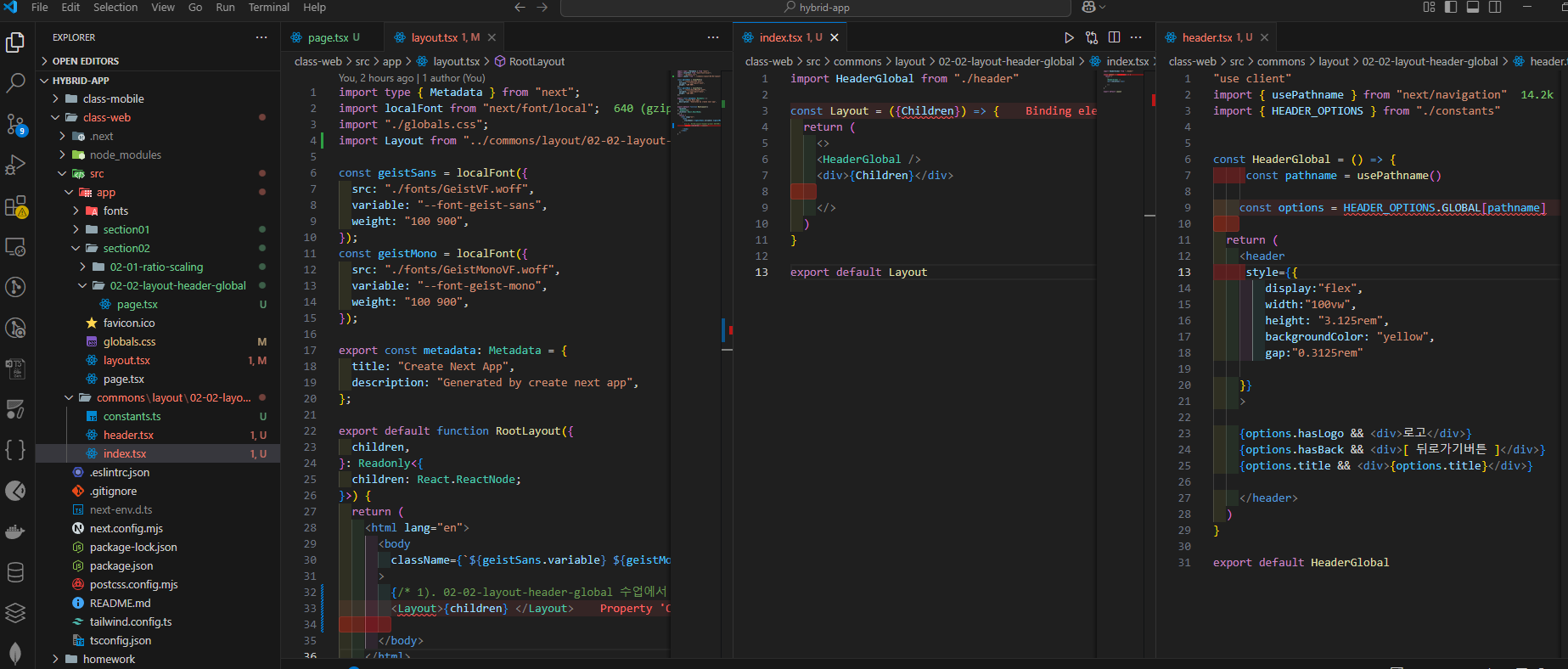Image resolution: width=1568 pixels, height=669 pixels.
Task: Toggle the secondary side bar visibility
Action: [1495, 7]
